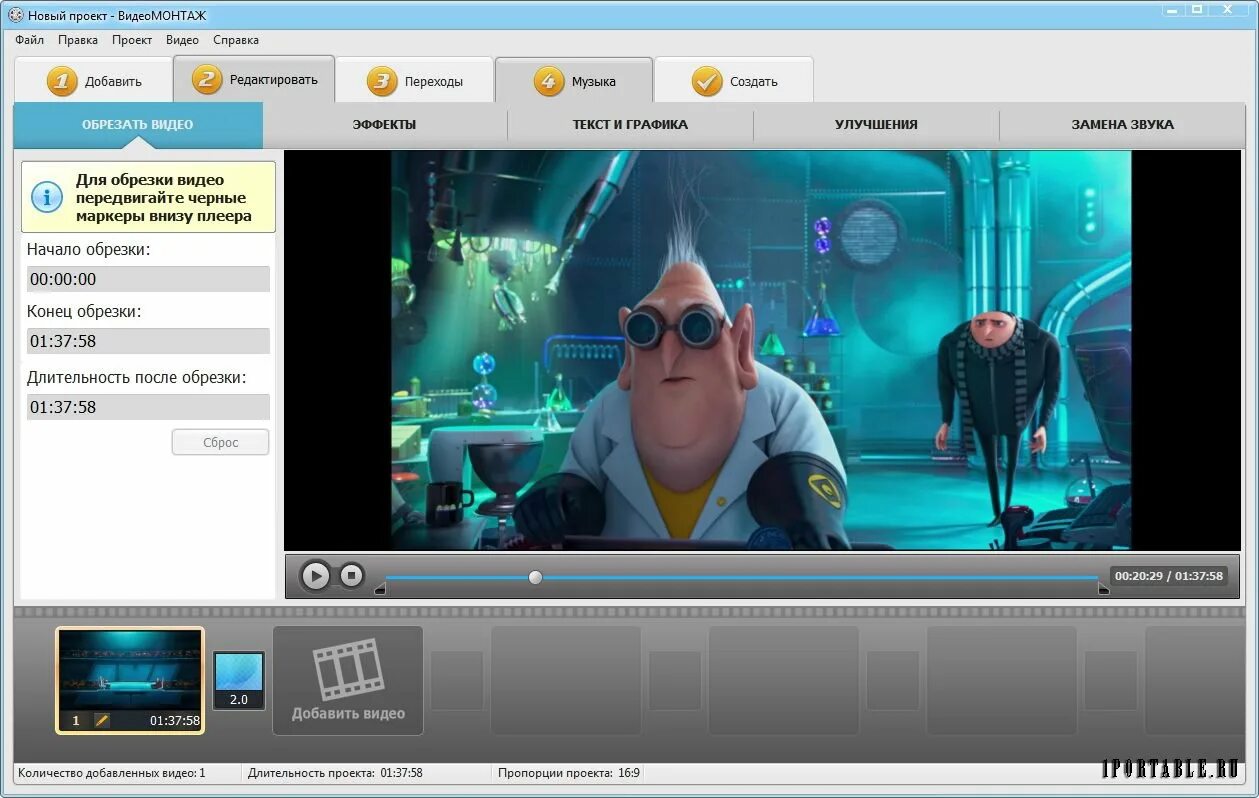Click the Начало обрезки time field
Image resolution: width=1259 pixels, height=798 pixels.
pyautogui.click(x=148, y=279)
